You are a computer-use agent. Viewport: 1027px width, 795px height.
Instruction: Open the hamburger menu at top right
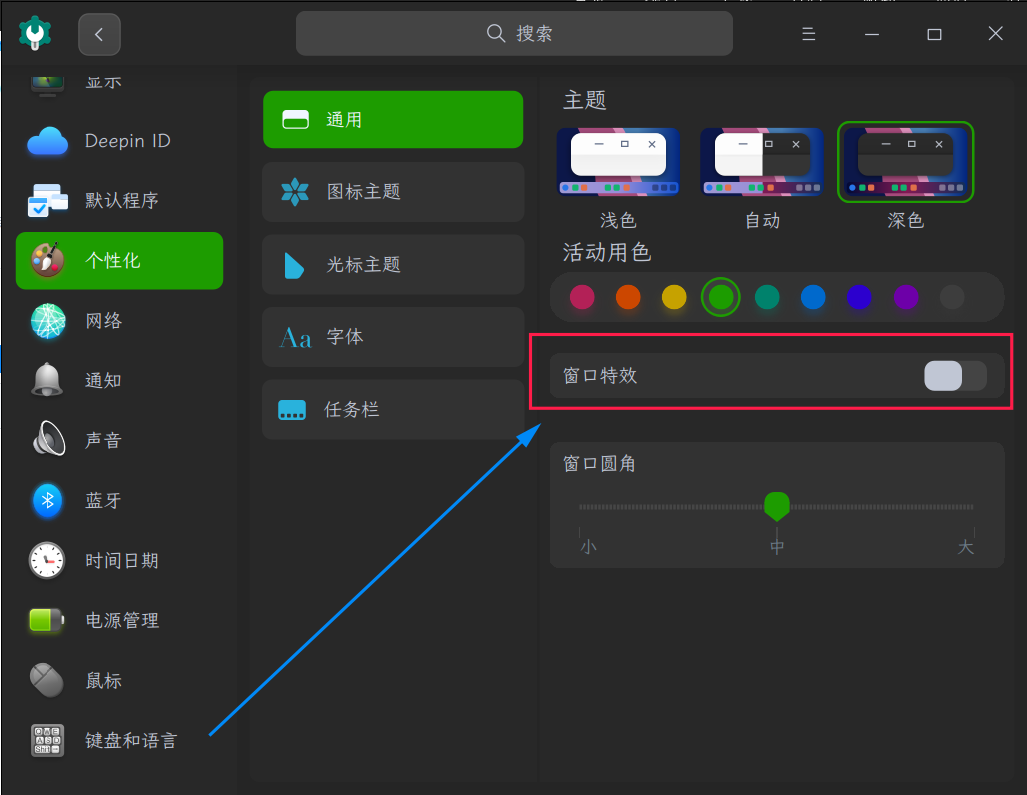[x=808, y=33]
